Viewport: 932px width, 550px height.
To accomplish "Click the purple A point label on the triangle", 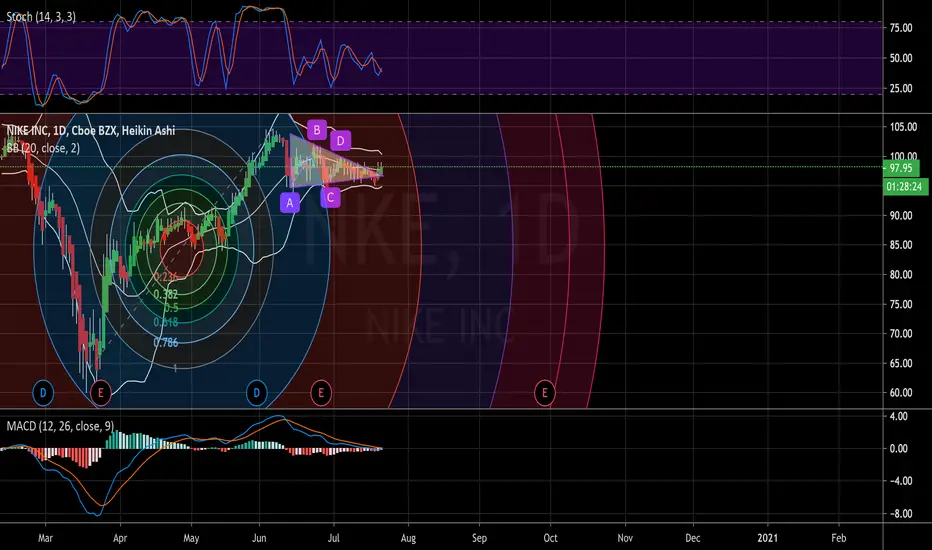I will (289, 203).
